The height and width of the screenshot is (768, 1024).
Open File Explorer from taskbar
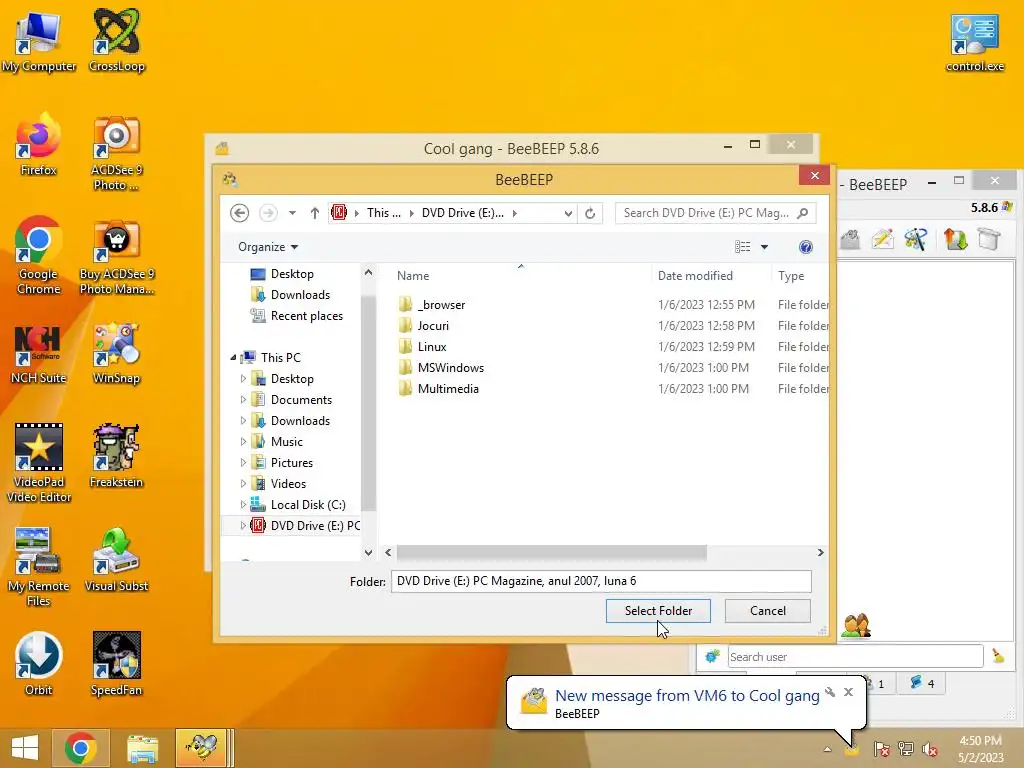coord(142,748)
